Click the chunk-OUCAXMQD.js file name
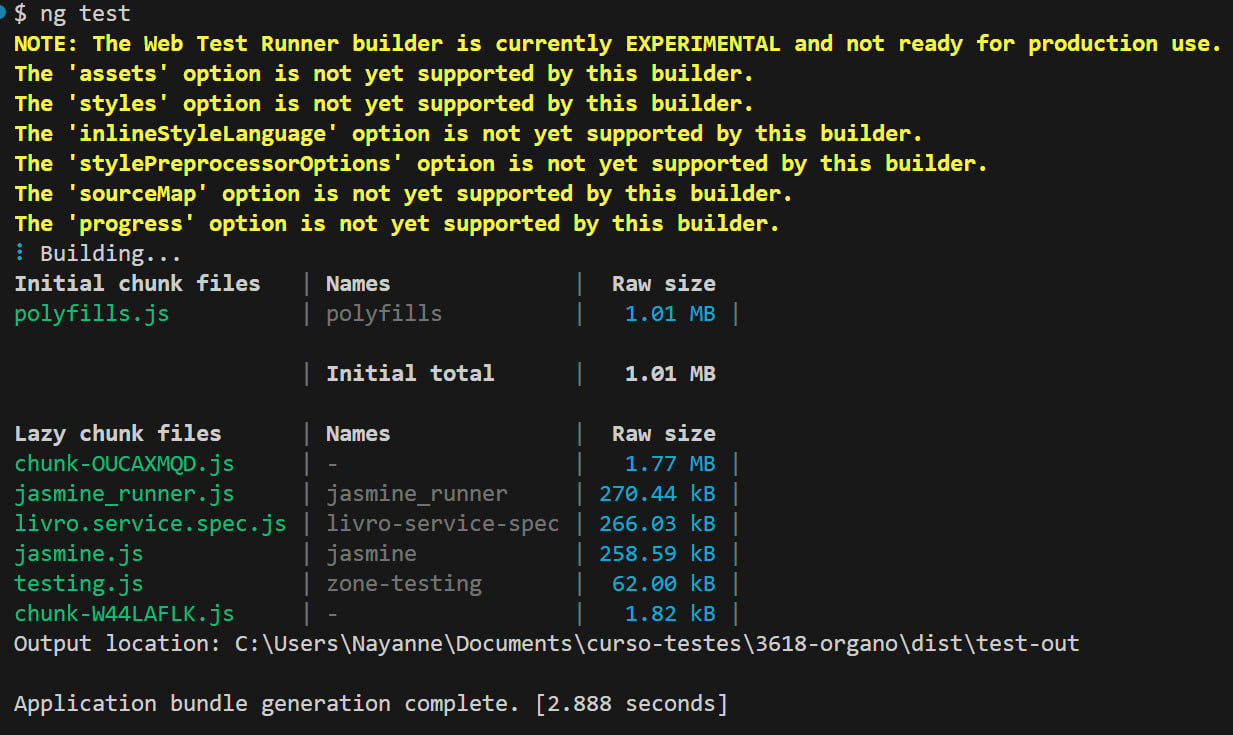The image size is (1233, 735). tap(124, 464)
